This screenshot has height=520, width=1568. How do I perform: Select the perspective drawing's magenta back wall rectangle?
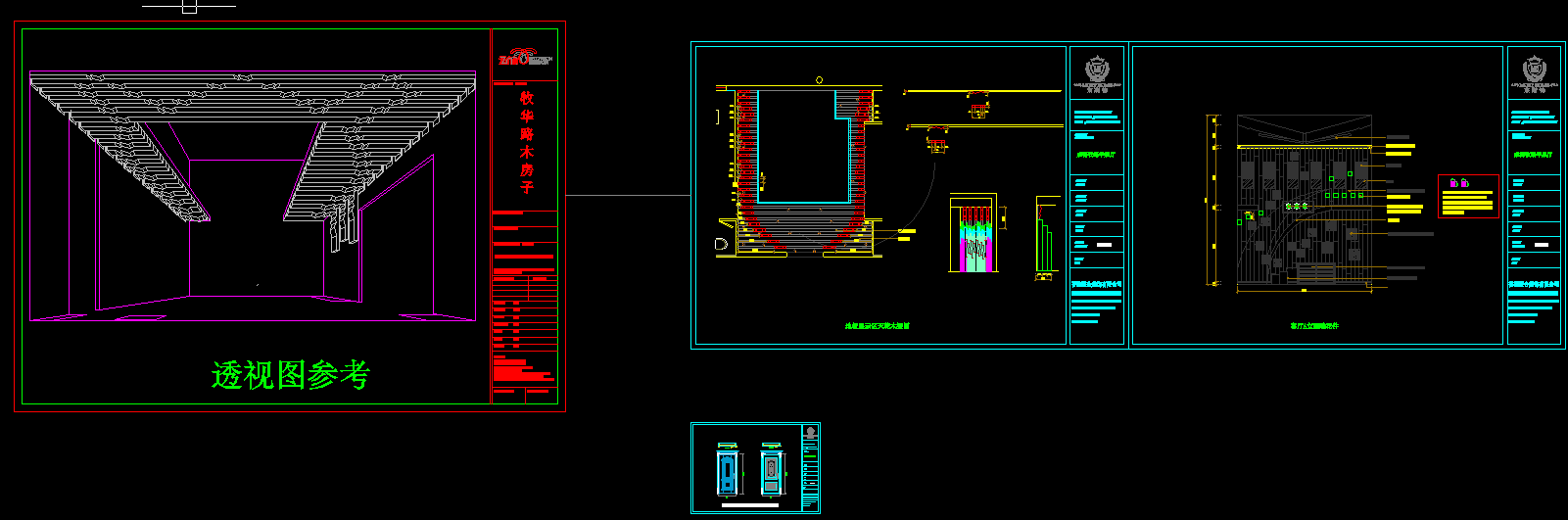[257, 227]
